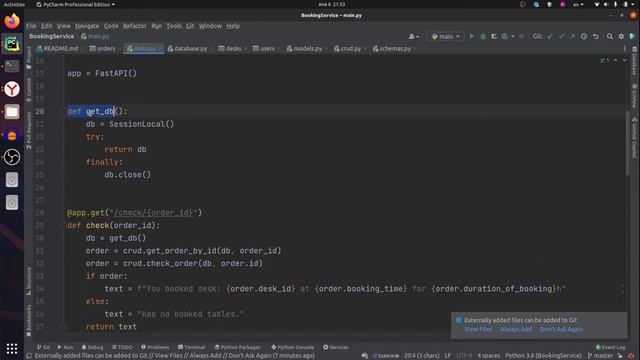Open the Python Packages tool window
This screenshot has width=640, height=360.
pyautogui.click(x=237, y=347)
